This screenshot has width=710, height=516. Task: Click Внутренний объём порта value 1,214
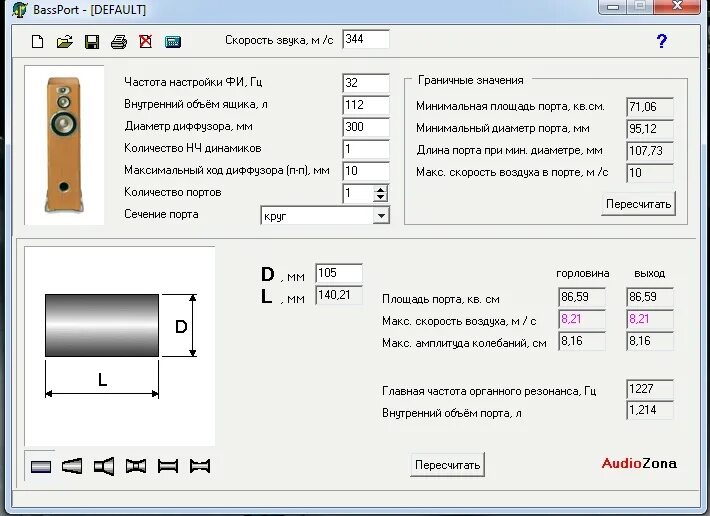click(x=650, y=410)
